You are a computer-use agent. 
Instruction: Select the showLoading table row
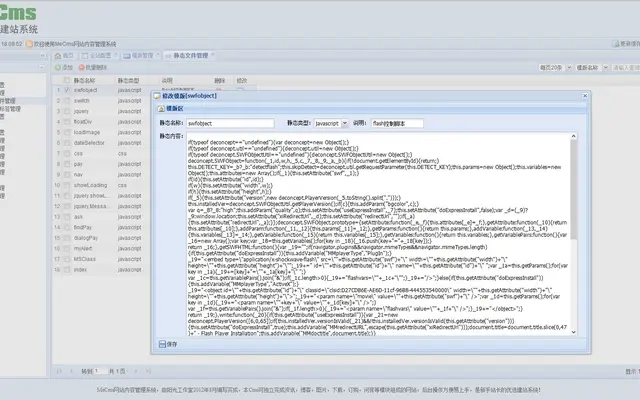102,185
